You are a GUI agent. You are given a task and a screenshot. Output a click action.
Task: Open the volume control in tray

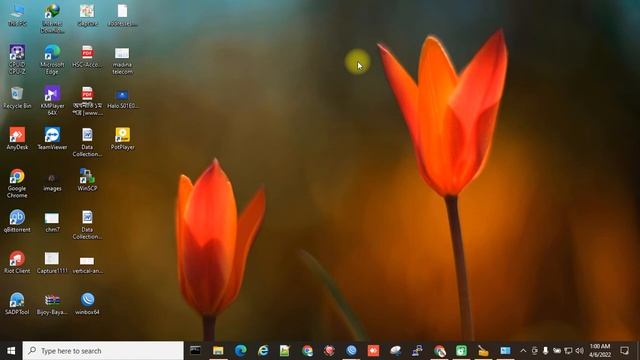[579, 351]
